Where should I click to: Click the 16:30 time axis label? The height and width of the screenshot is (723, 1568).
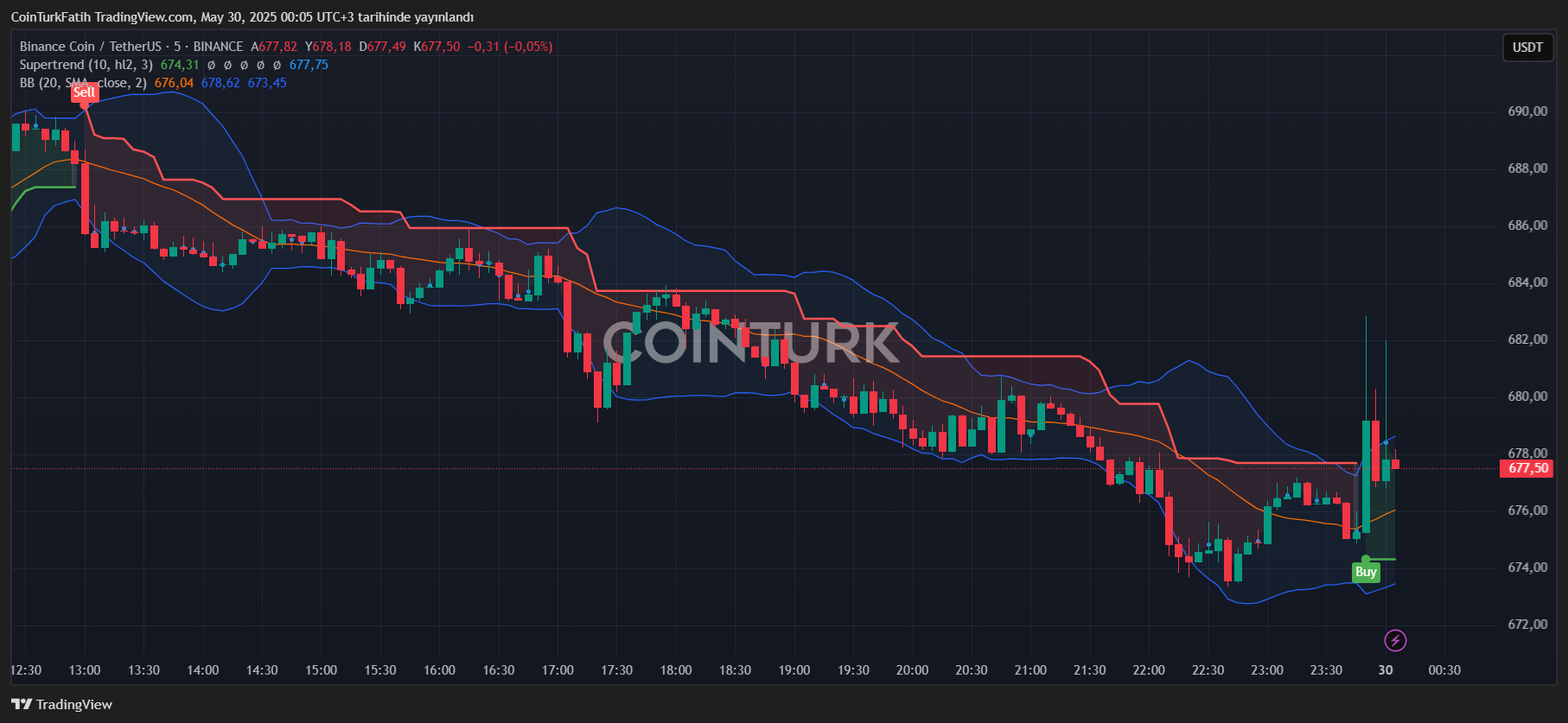499,670
